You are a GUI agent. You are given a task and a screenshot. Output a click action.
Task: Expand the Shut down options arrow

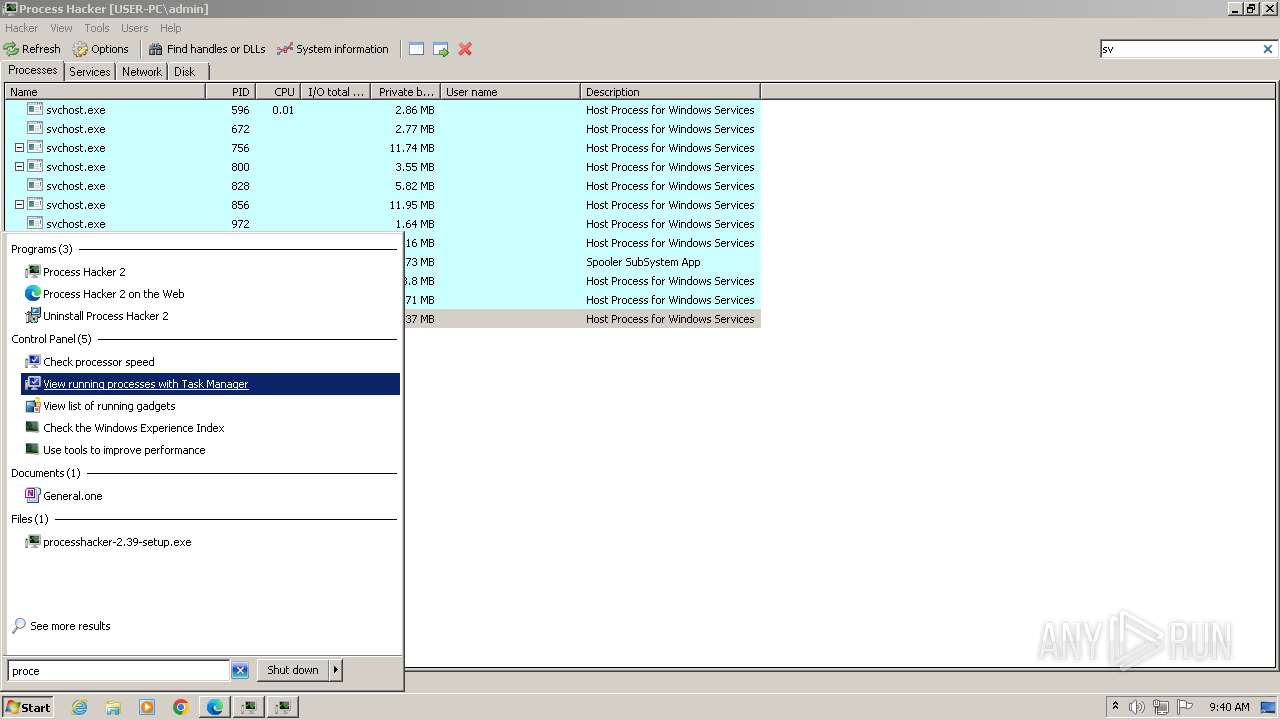[336, 670]
